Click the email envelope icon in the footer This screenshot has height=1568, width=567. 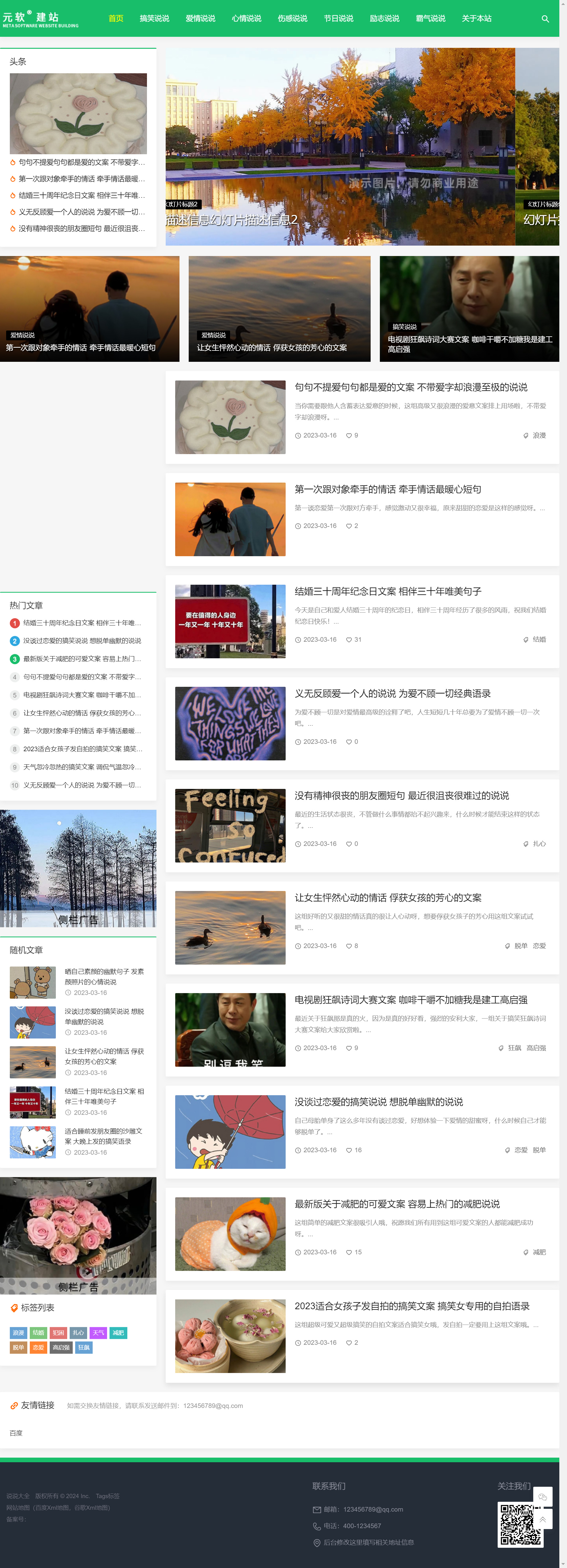(x=317, y=1509)
